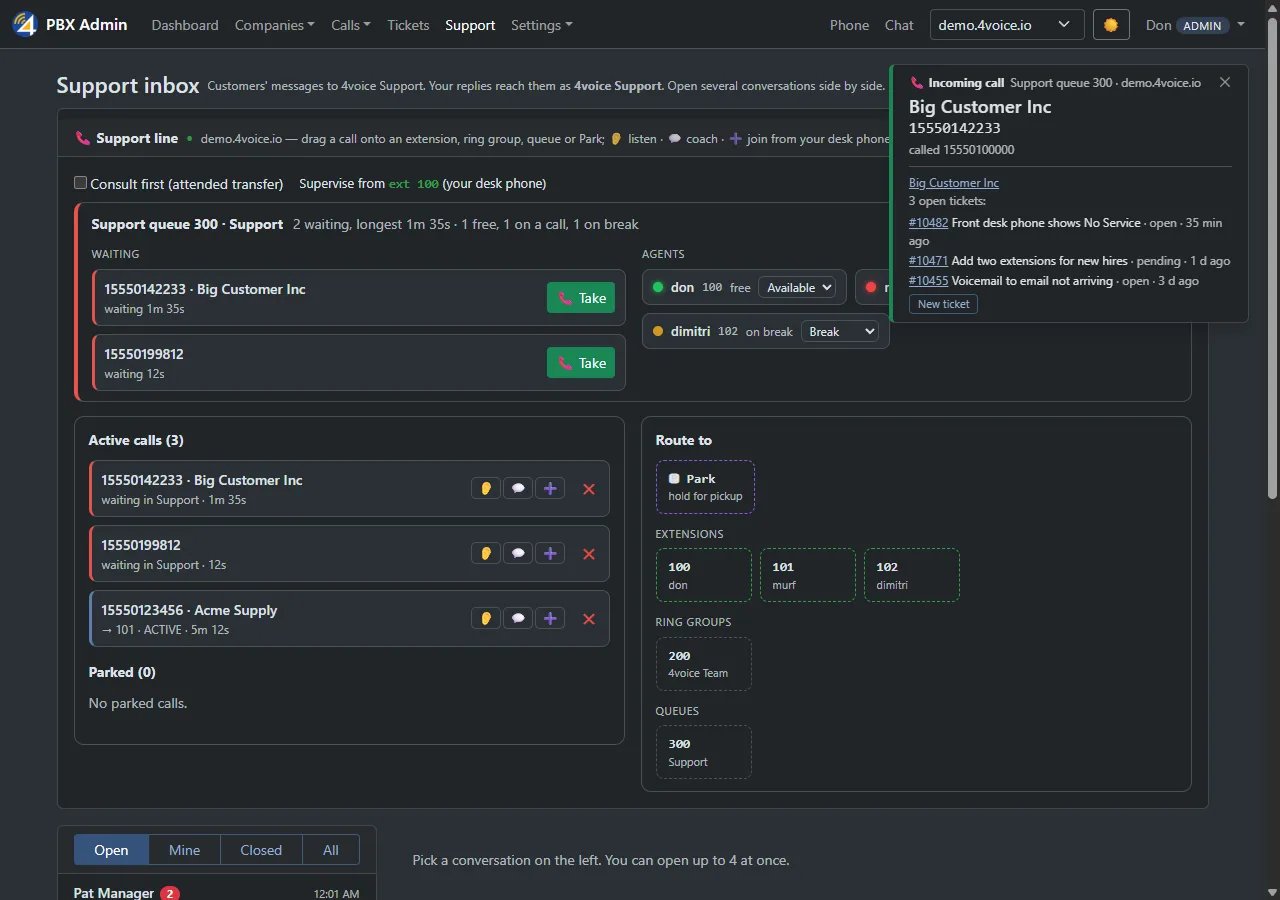The image size is (1280, 900).
Task: Select ring group 200 4voice Team
Action: 704,664
